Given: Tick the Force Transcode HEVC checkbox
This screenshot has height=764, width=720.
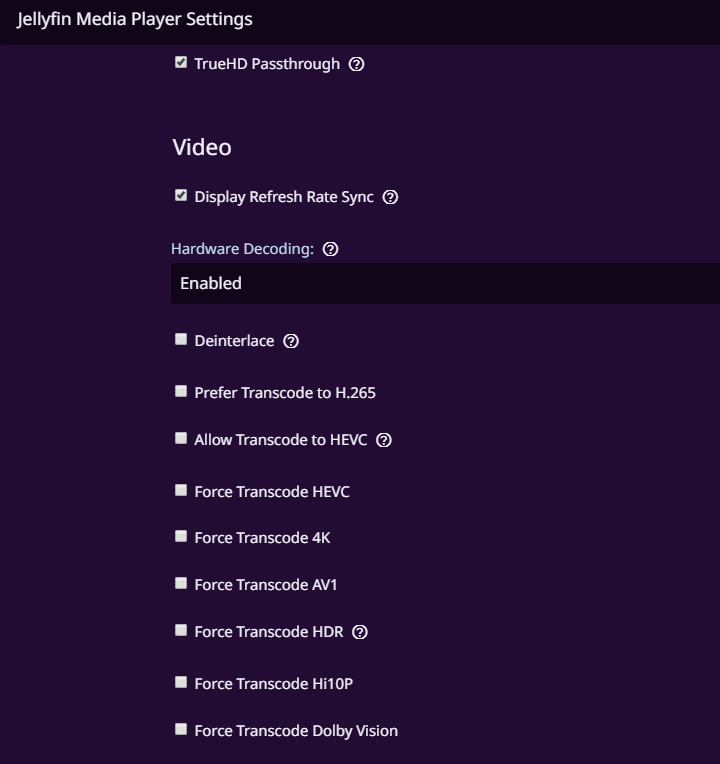Looking at the screenshot, I should [x=181, y=491].
